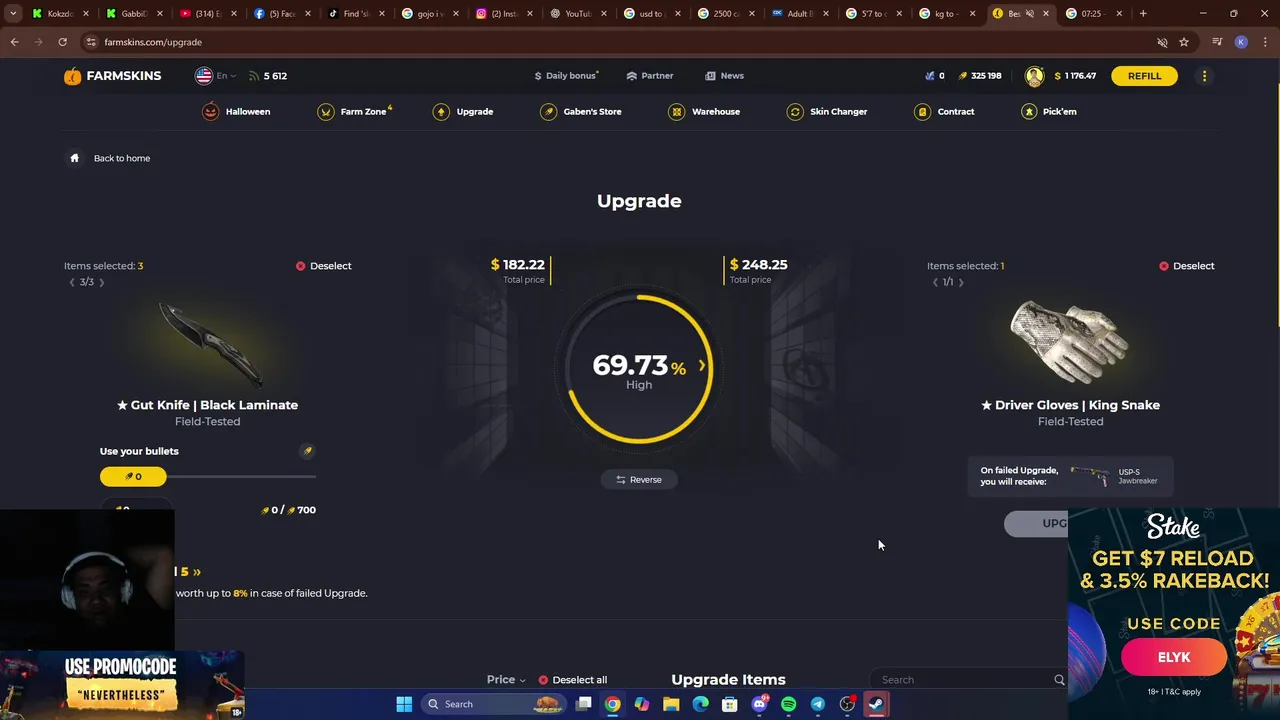Click the ELYK promo button in Stake ad
1280x720 pixels.
pyautogui.click(x=1174, y=657)
